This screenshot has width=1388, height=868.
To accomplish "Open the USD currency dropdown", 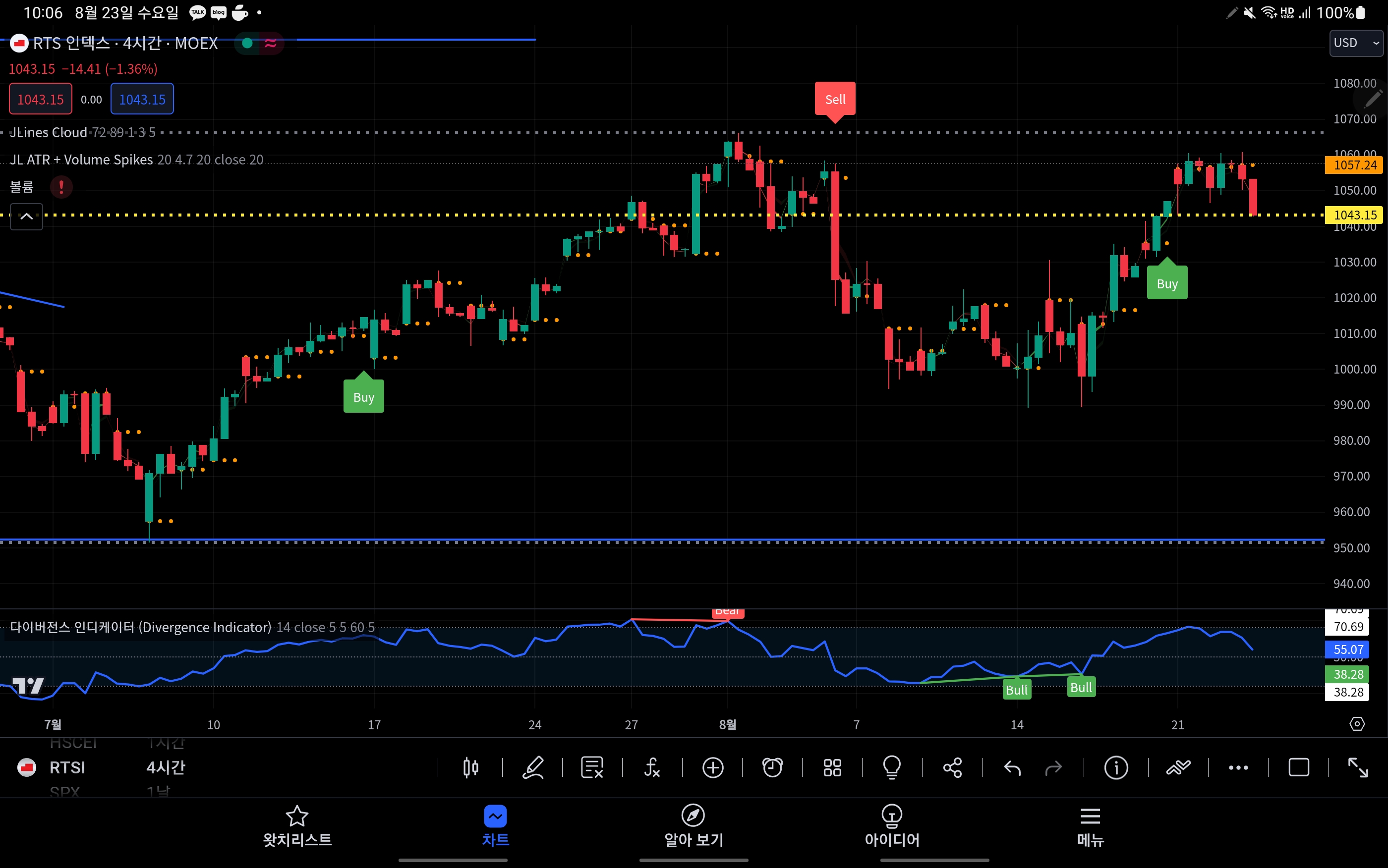I will pos(1356,43).
